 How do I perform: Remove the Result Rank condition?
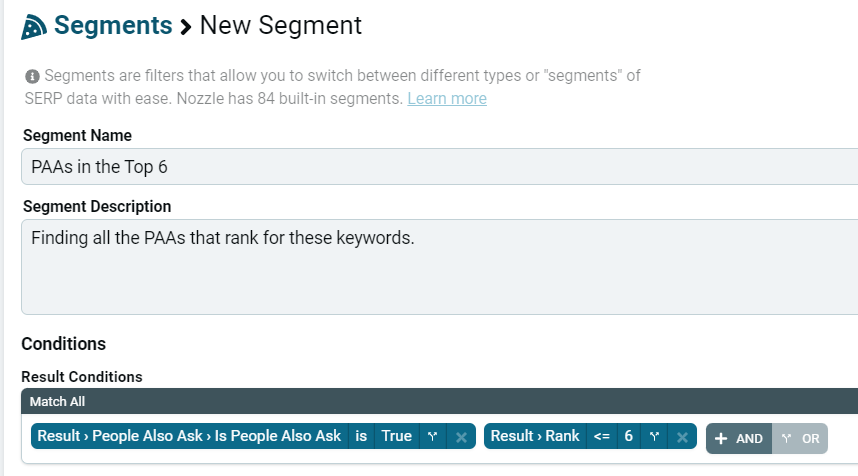682,437
